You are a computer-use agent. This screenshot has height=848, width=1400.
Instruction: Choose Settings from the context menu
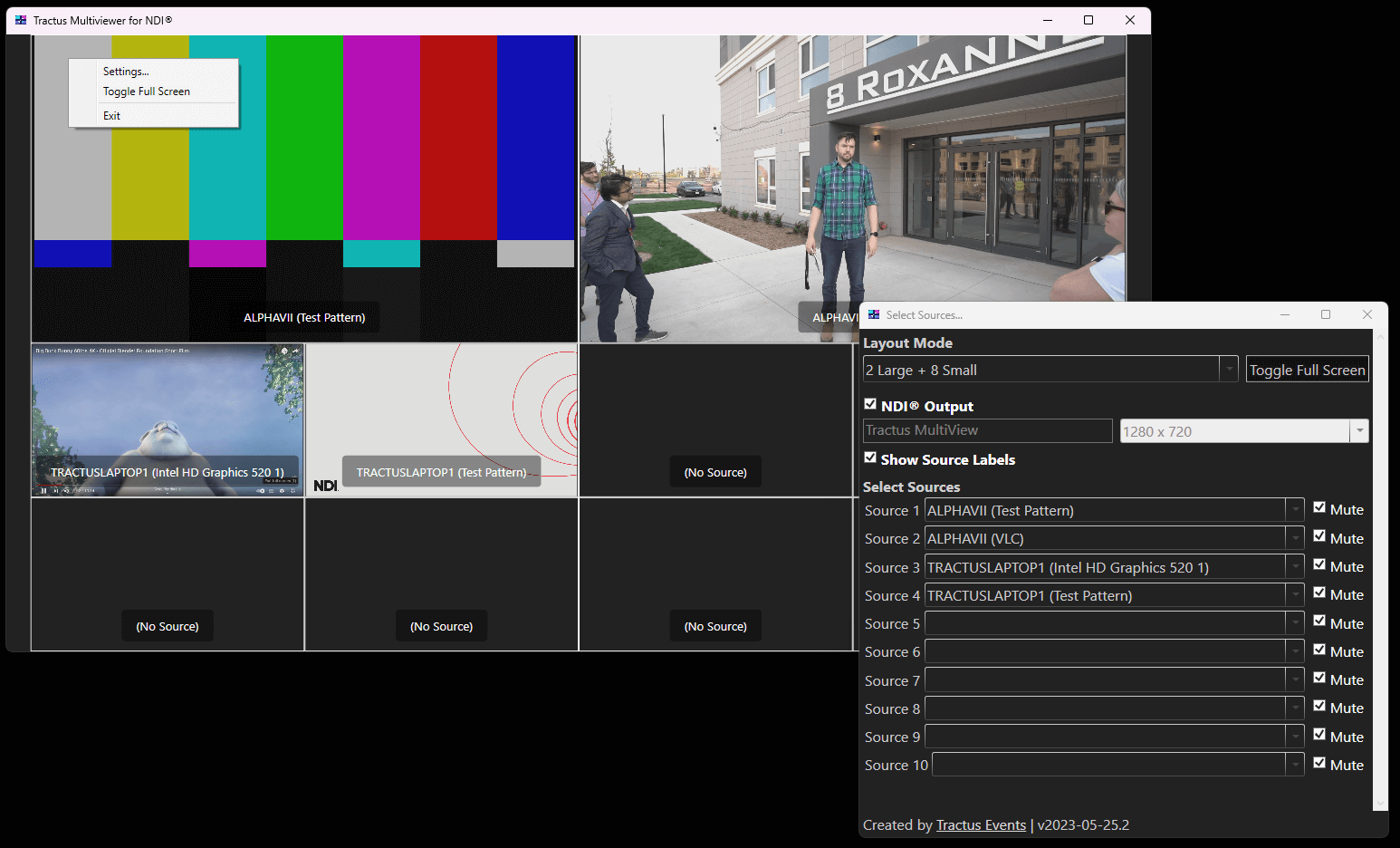125,71
